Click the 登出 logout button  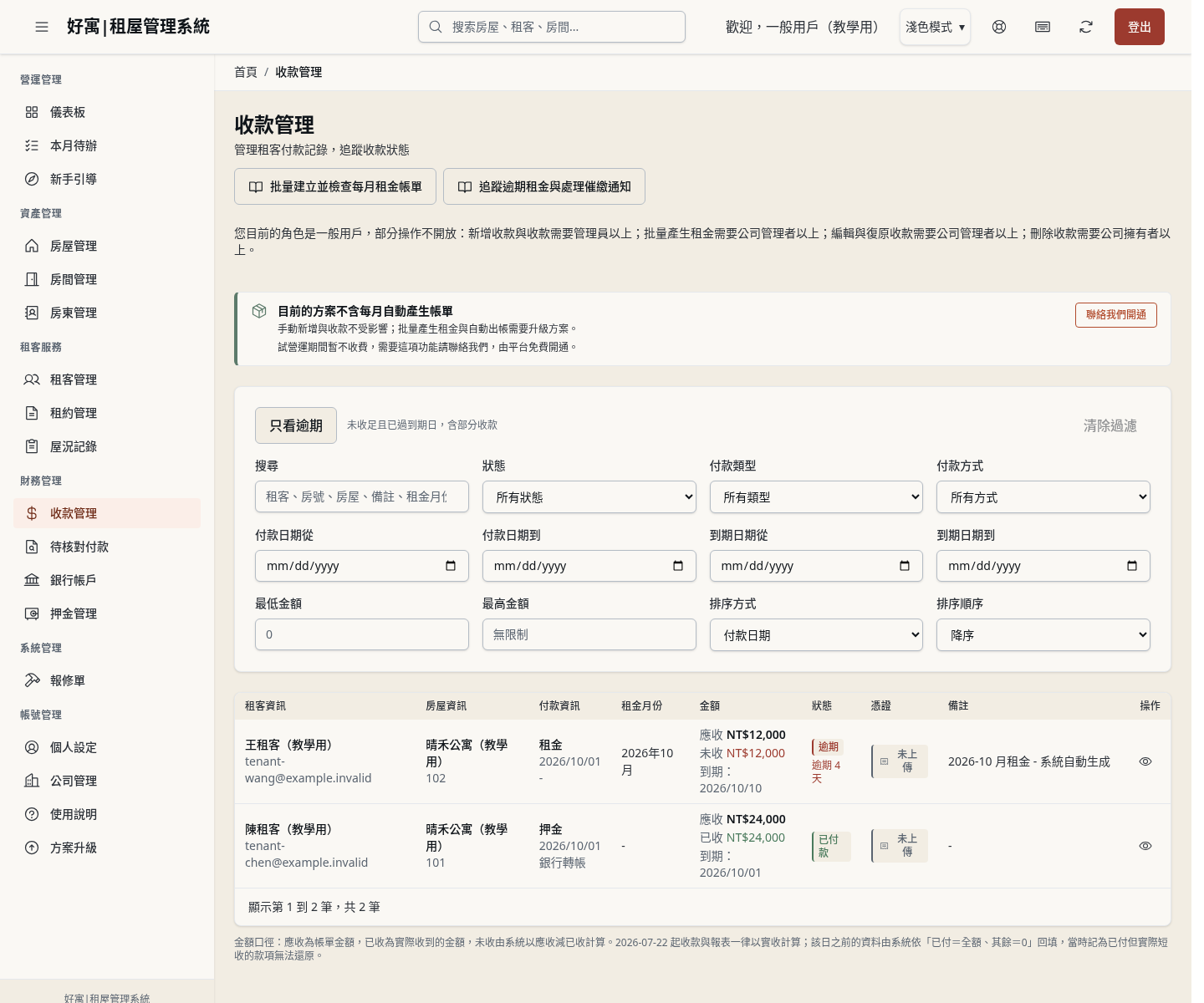click(1140, 27)
